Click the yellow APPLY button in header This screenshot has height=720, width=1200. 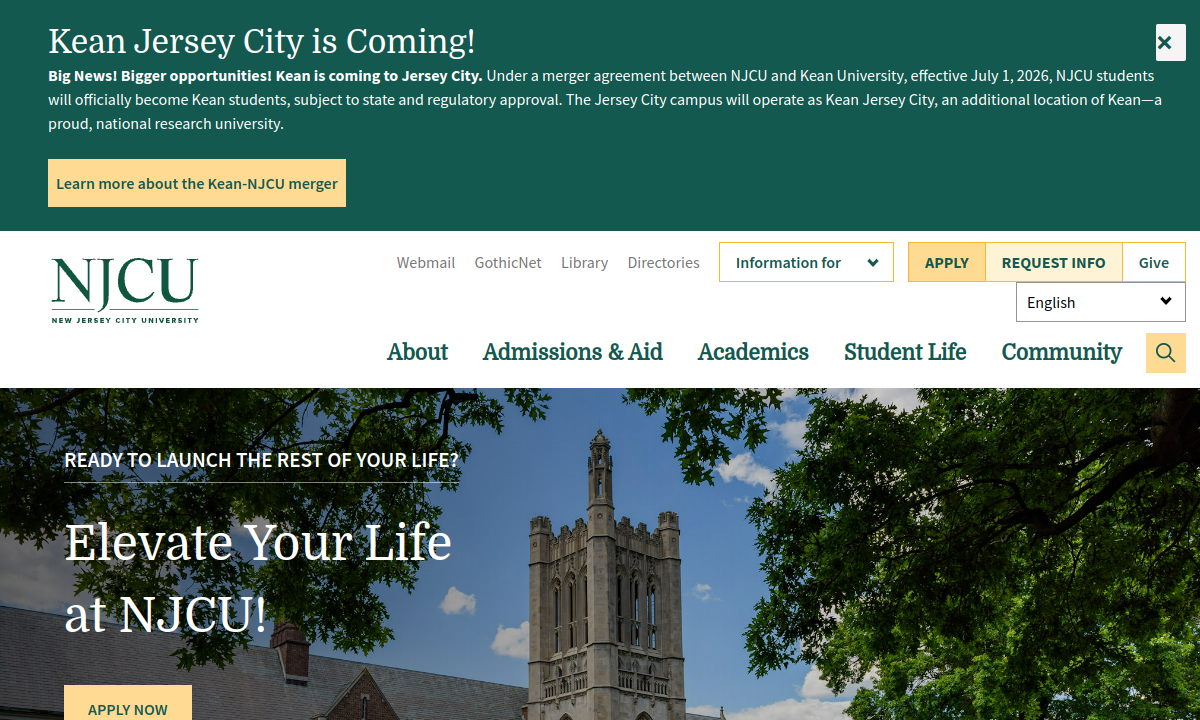point(946,263)
